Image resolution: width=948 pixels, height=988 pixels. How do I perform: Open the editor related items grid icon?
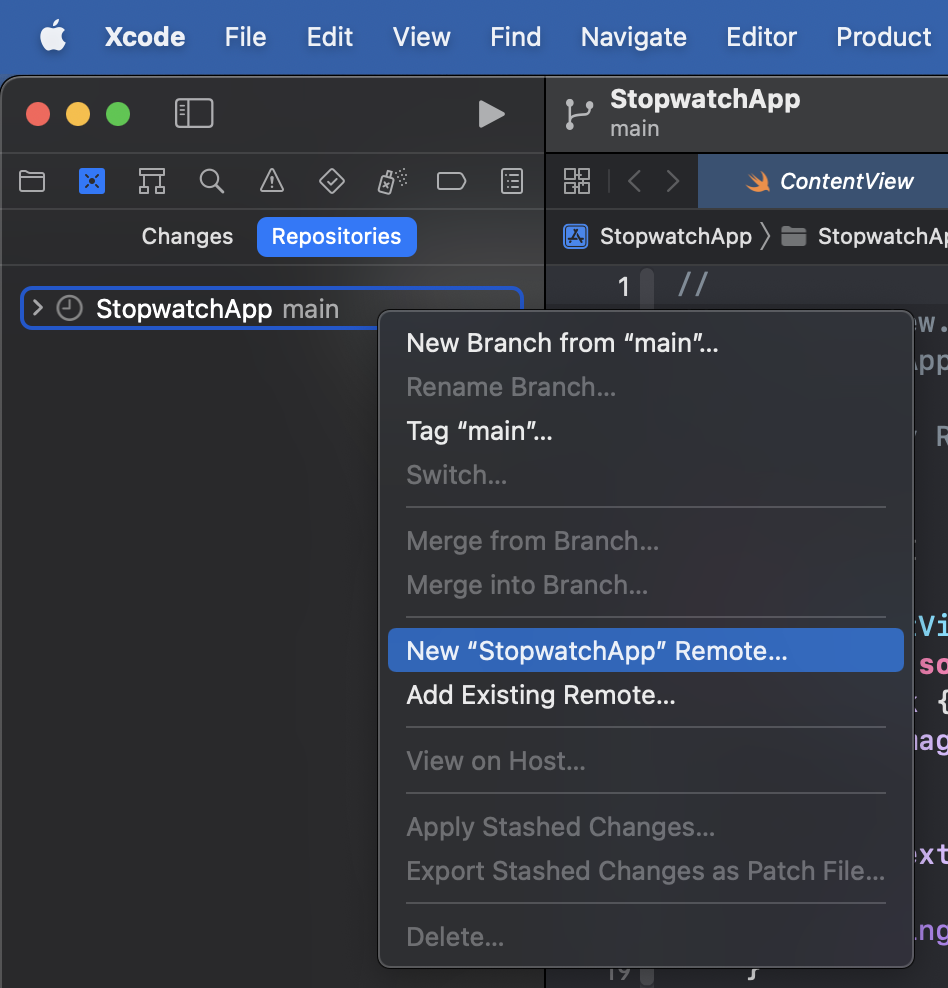pos(577,181)
